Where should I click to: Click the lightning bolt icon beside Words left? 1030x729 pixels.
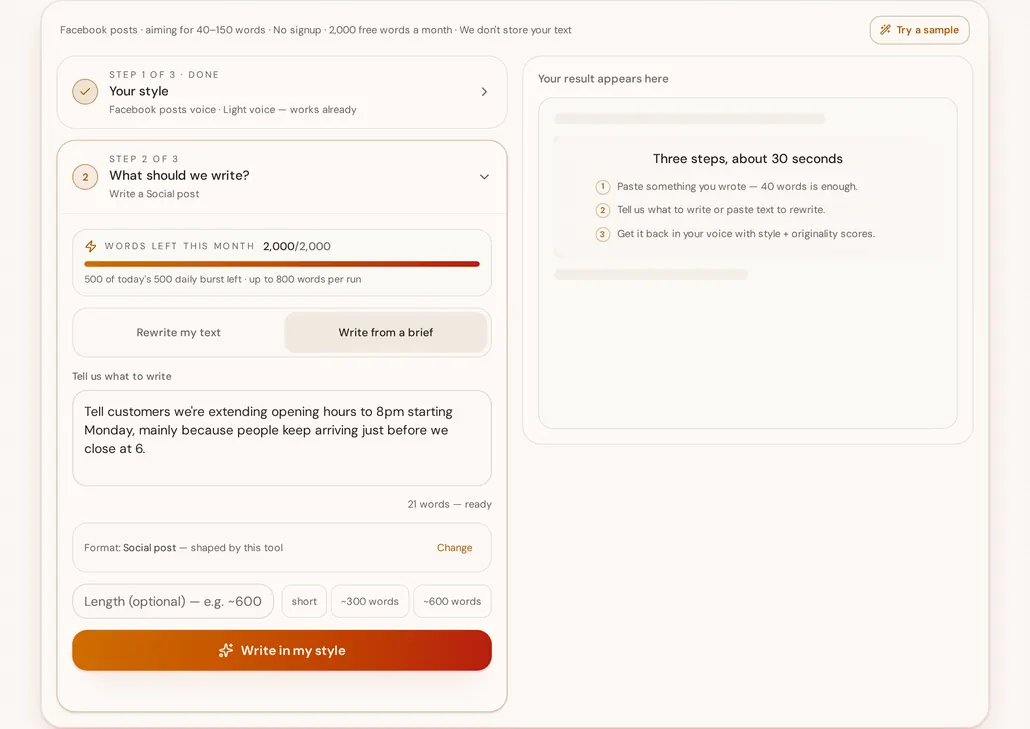coord(91,246)
